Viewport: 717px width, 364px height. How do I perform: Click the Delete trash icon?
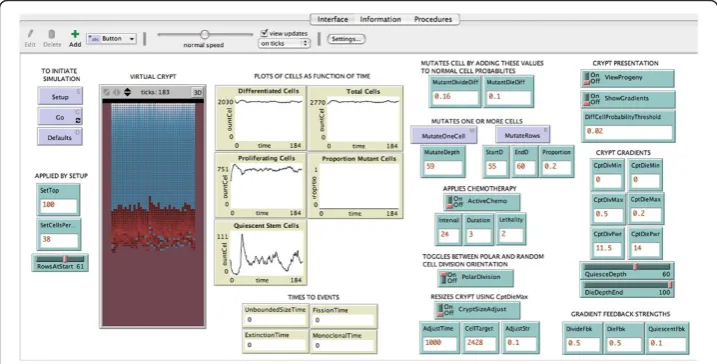point(52,34)
